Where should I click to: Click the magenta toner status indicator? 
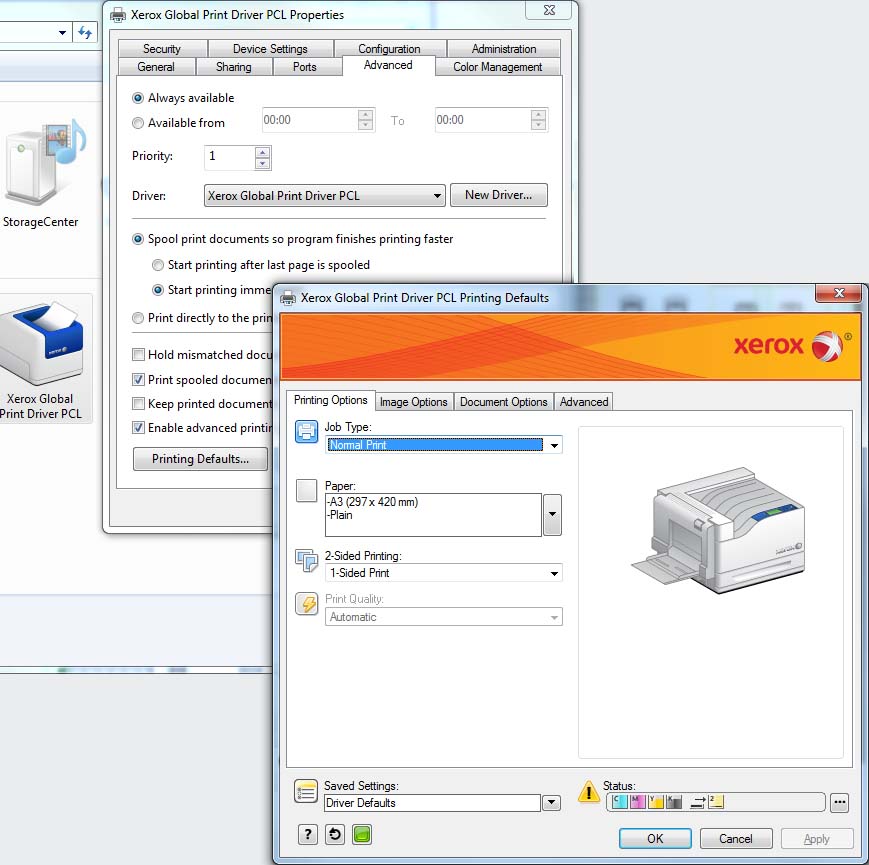(638, 801)
